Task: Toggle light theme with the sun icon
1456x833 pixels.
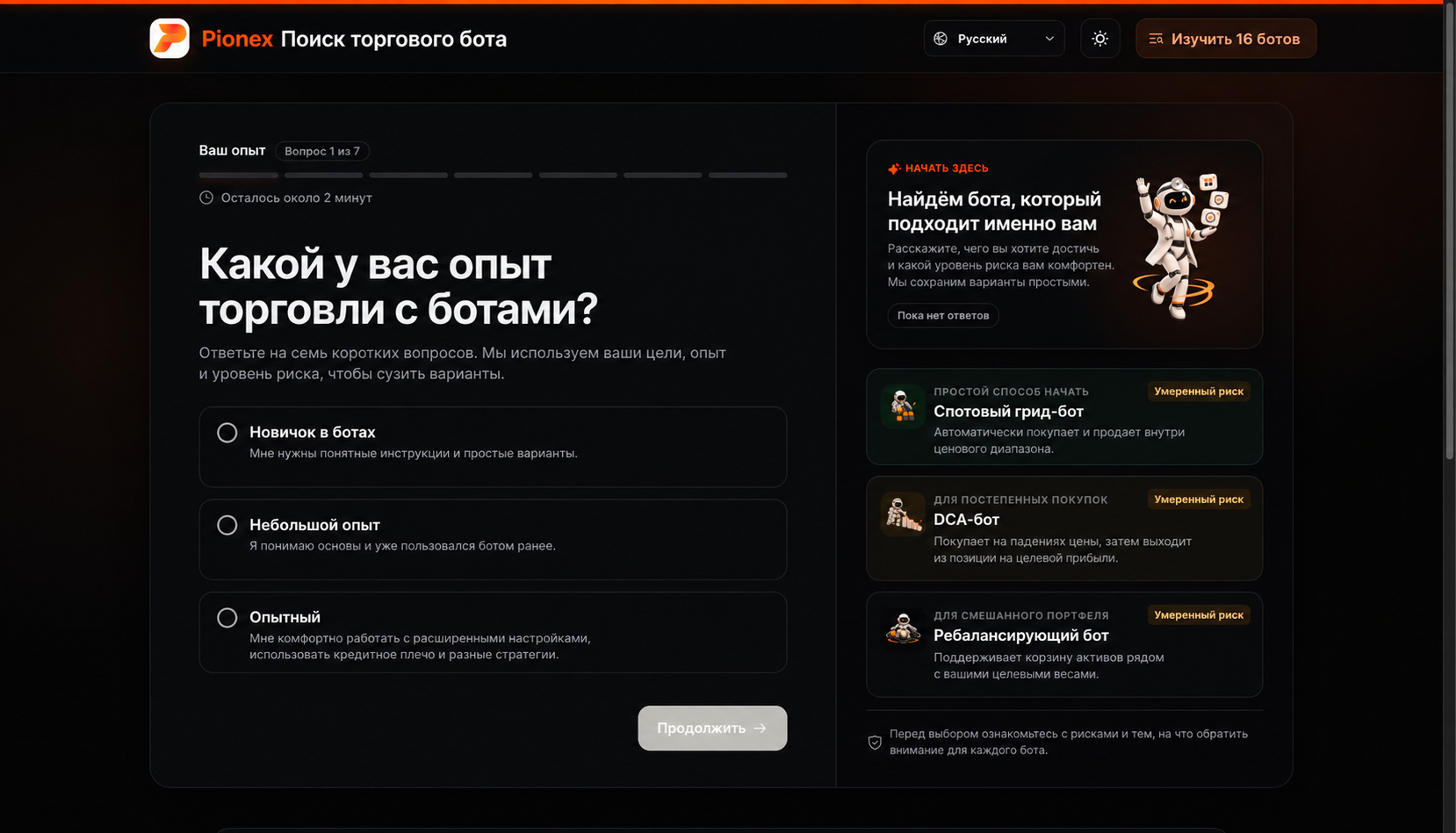Action: [1099, 39]
